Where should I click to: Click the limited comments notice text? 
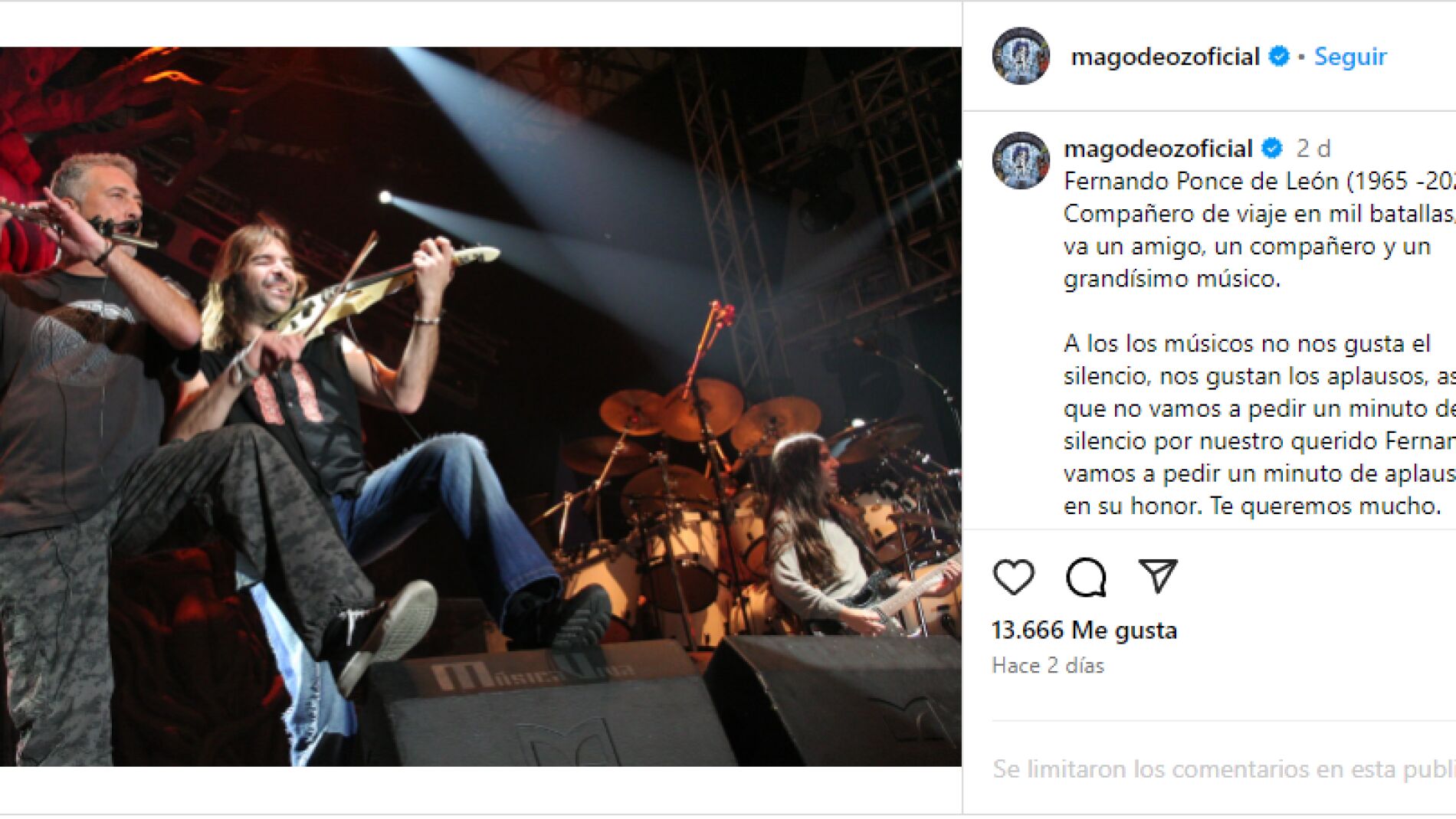pyautogui.click(x=1224, y=768)
